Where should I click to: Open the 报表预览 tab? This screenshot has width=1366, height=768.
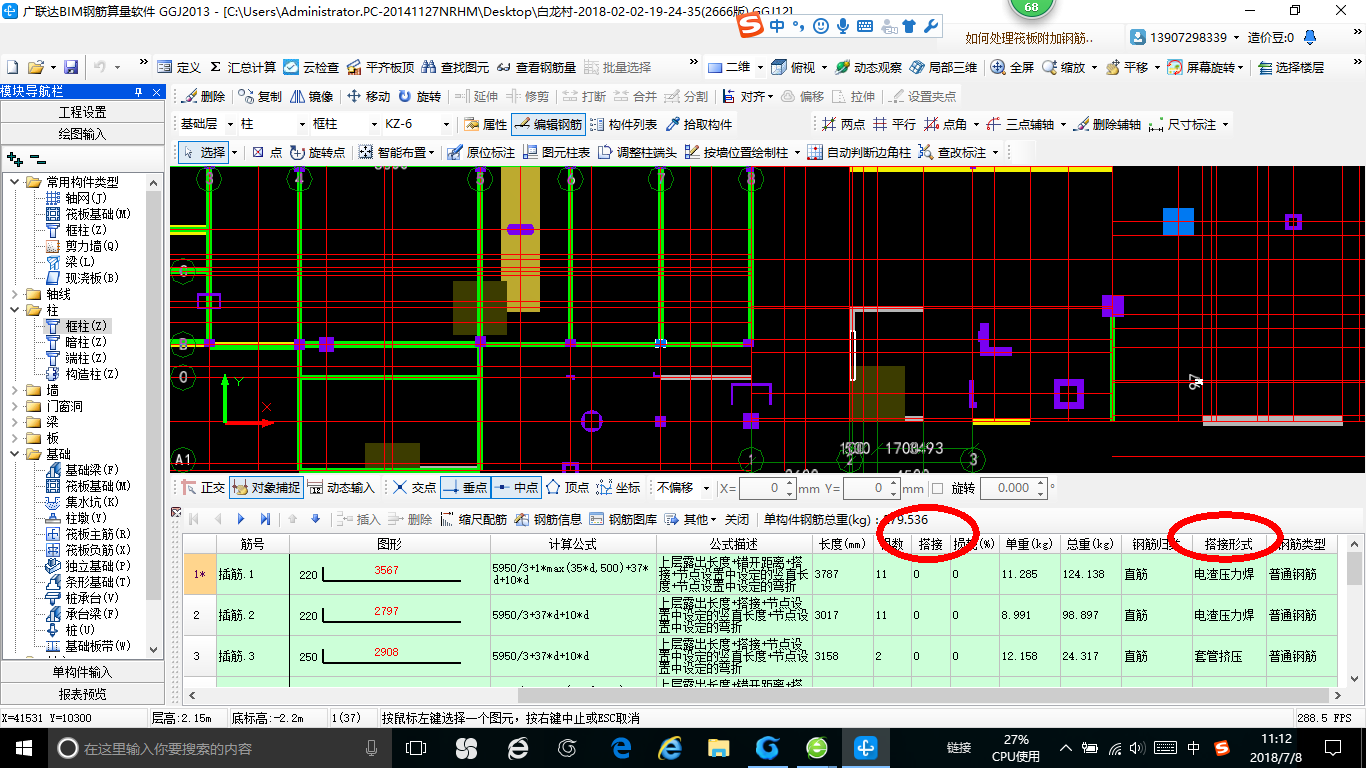[82, 694]
